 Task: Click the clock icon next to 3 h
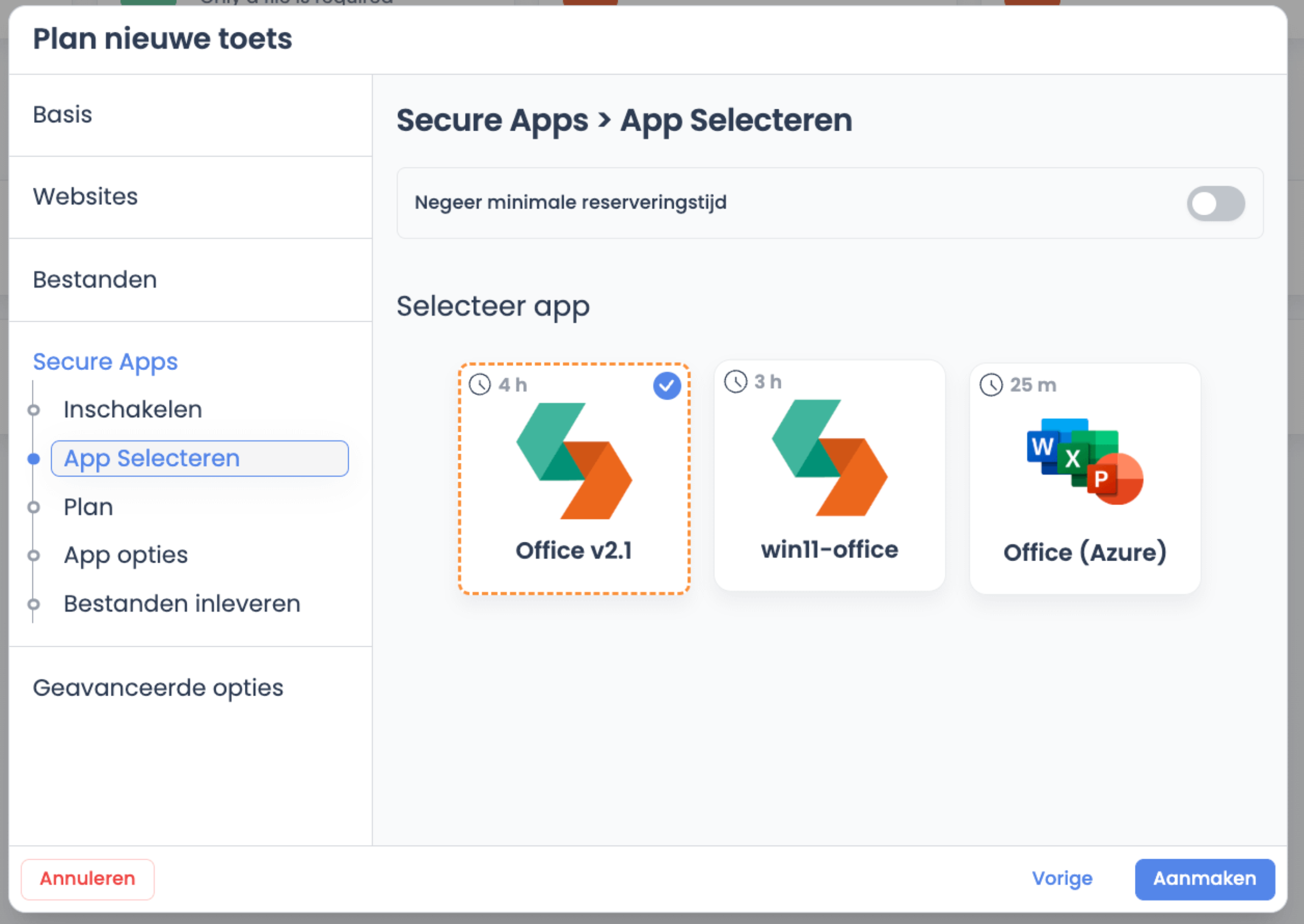coord(736,382)
